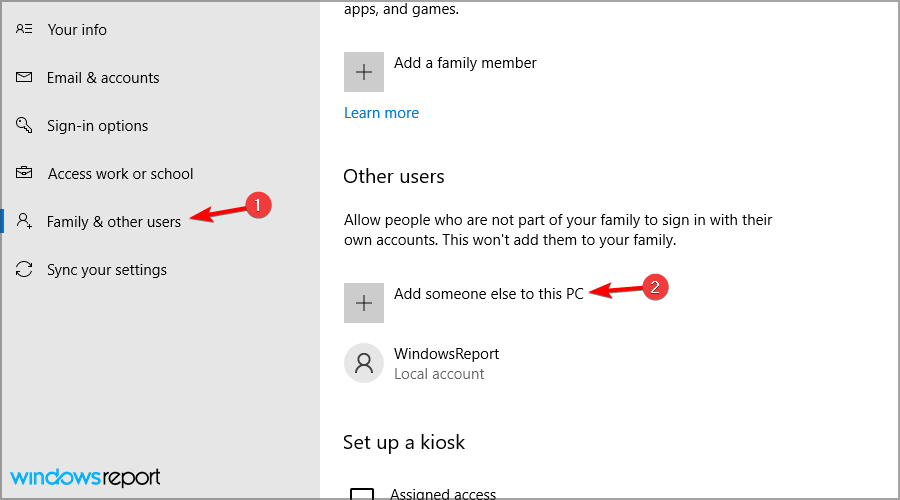
Task: Open Access work or school settings
Action: coord(121,173)
